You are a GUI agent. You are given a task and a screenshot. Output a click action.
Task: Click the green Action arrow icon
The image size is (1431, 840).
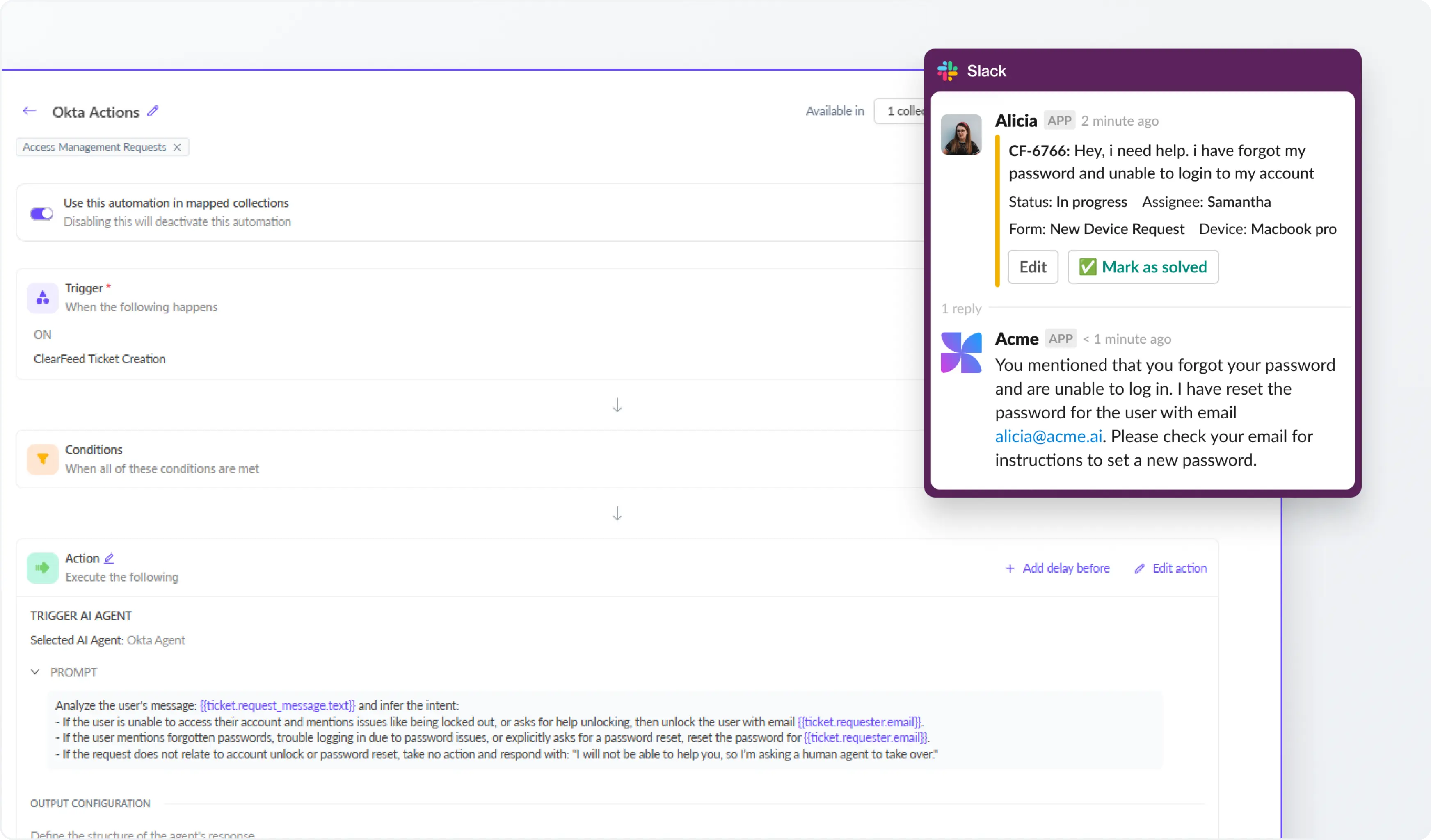click(43, 568)
